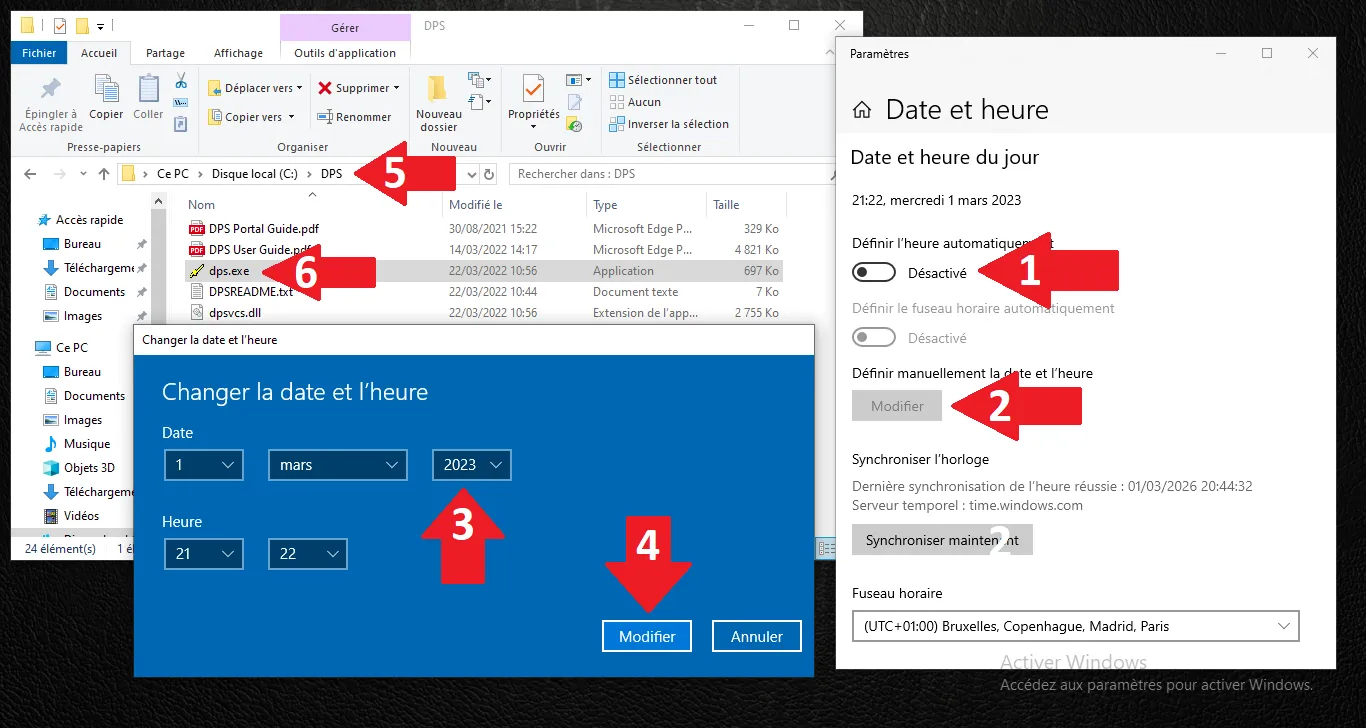
Task: Open the Partage ribbon tab
Action: click(x=165, y=53)
